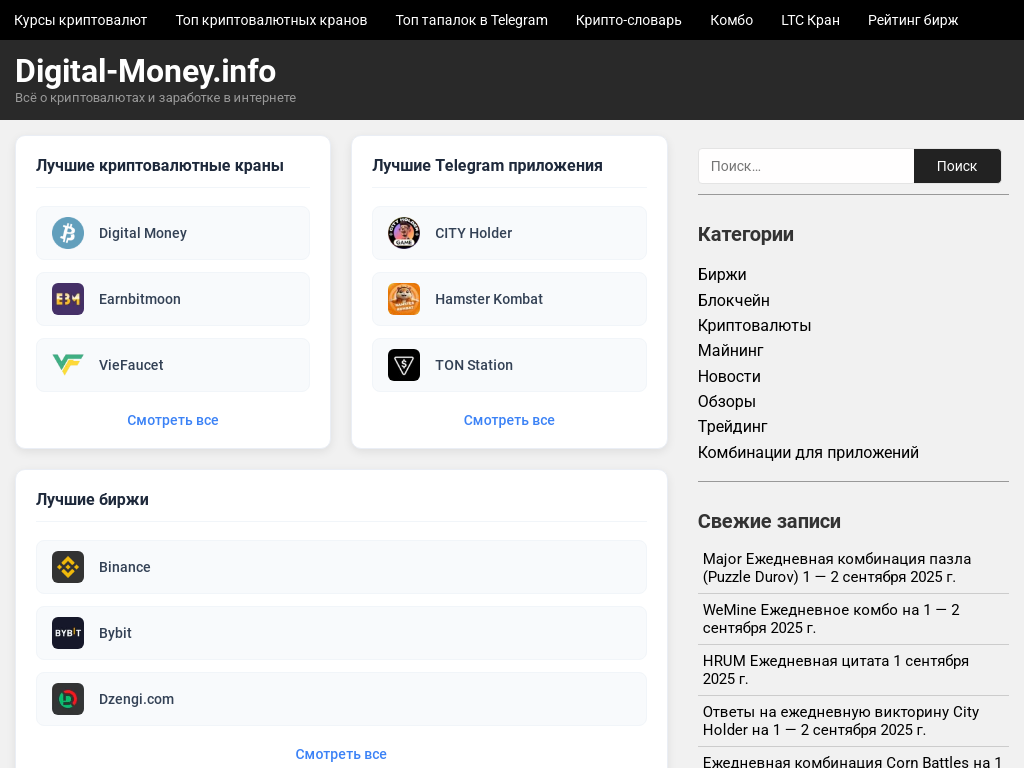This screenshot has width=1024, height=768.
Task: Click the Earnbitmoon EBM logo icon
Action: click(x=68, y=299)
